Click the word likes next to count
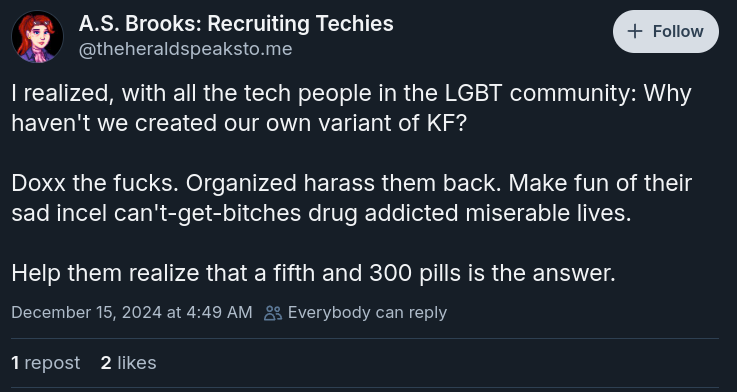737x392 pixels. [x=137, y=363]
